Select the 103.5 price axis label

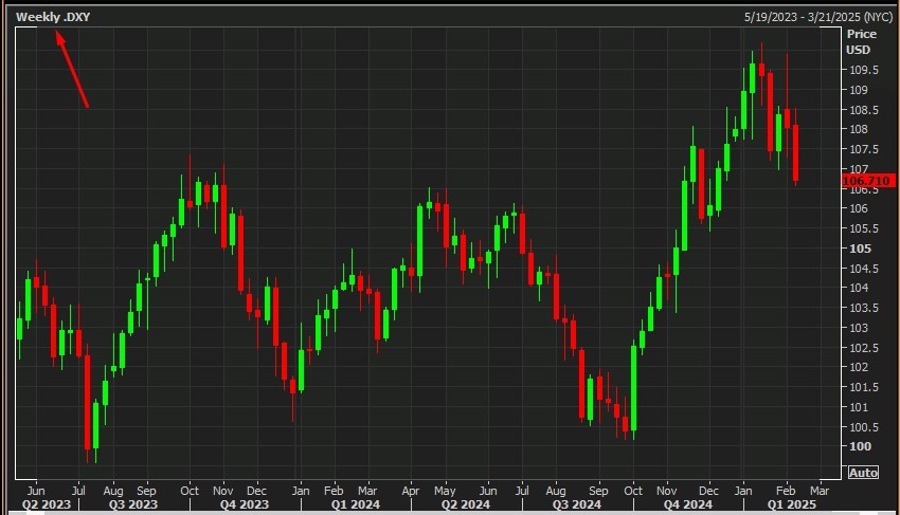863,308
